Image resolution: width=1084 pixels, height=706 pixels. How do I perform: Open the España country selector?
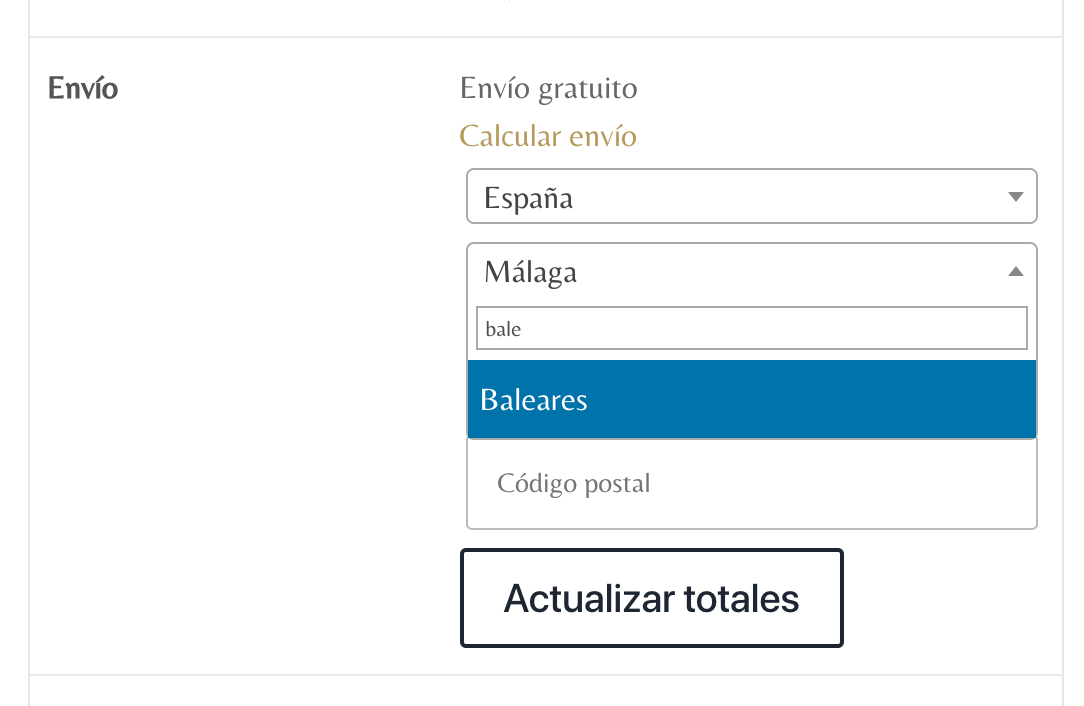[x=751, y=196]
